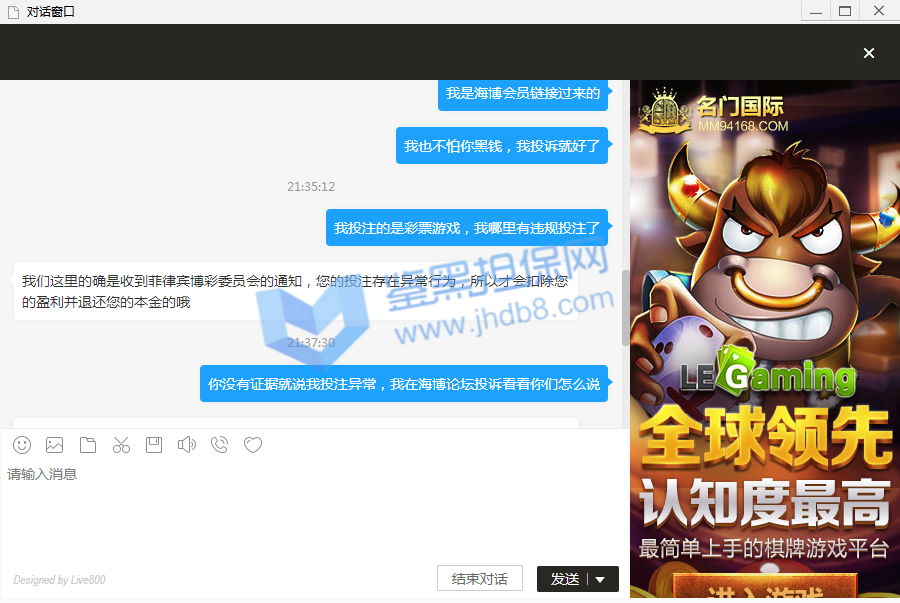Click the agent's reply about 菲律宾博彩委员会
900x603 pixels.
[295, 291]
